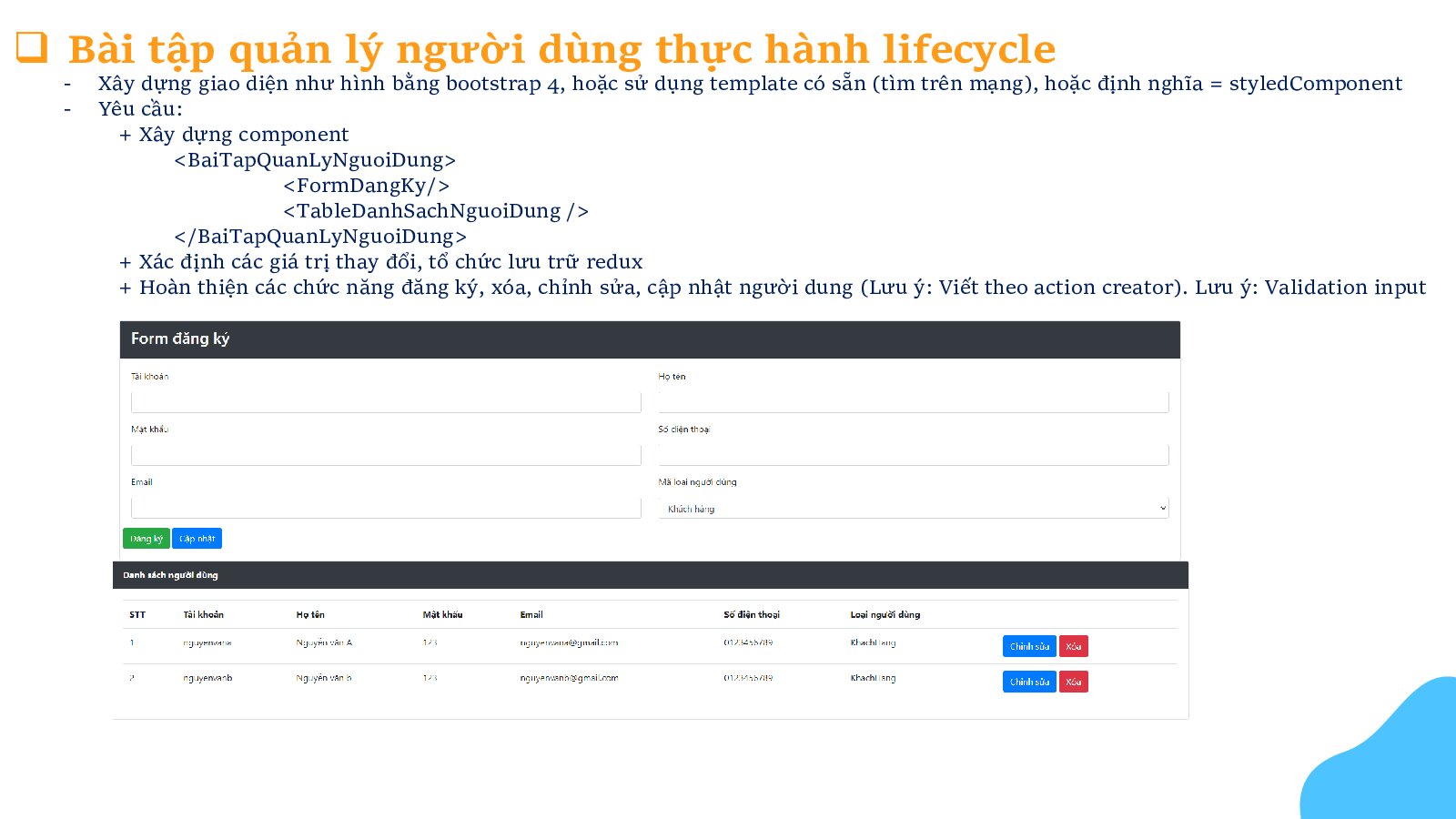Focus the Email input field in form
The width and height of the screenshot is (1456, 819).
(386, 508)
